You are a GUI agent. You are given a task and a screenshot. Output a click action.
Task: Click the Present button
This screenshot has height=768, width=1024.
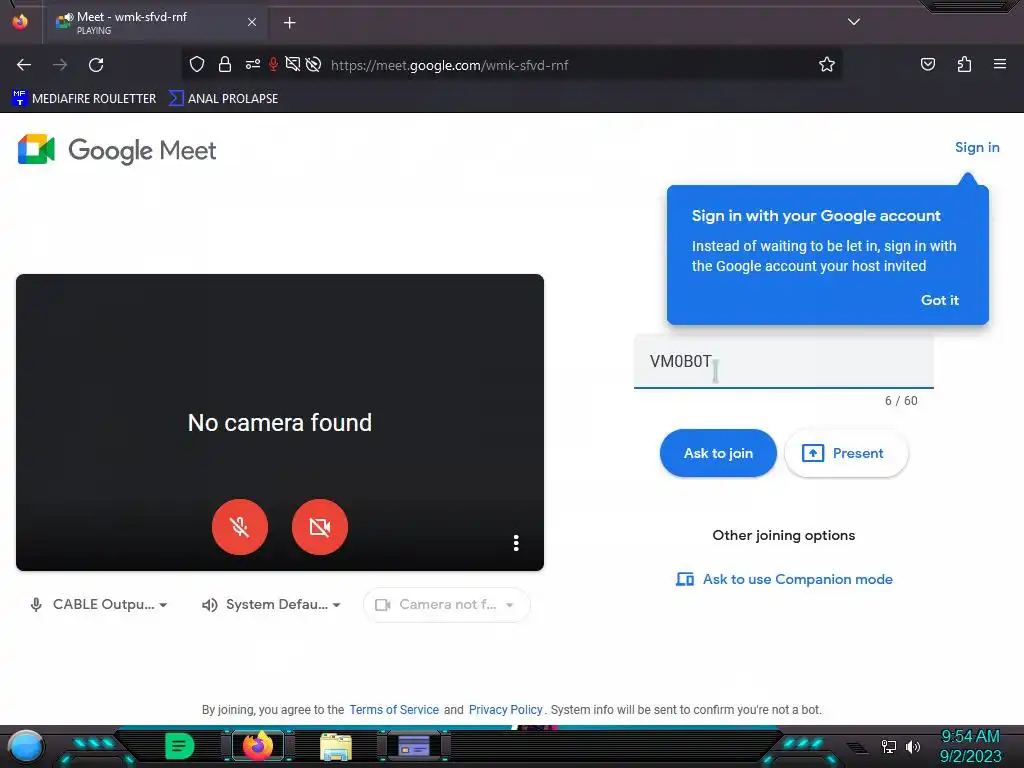coord(846,453)
